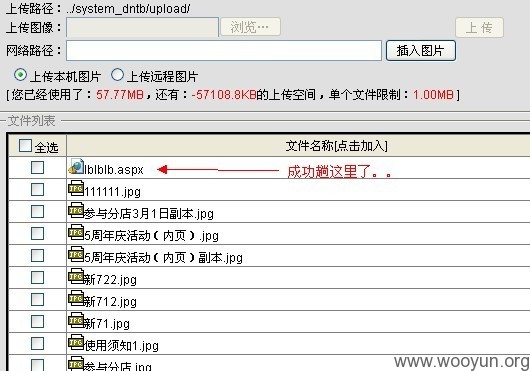Check the box for 5周年庆活动(内页).jpg

click(x=37, y=233)
